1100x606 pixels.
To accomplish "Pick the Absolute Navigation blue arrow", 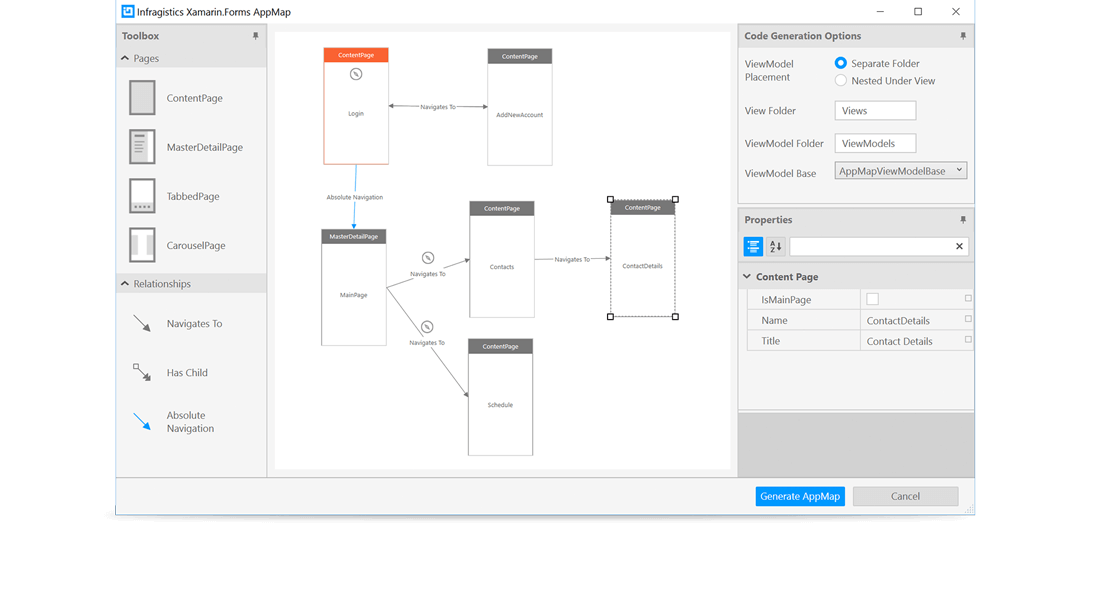I will 142,422.
